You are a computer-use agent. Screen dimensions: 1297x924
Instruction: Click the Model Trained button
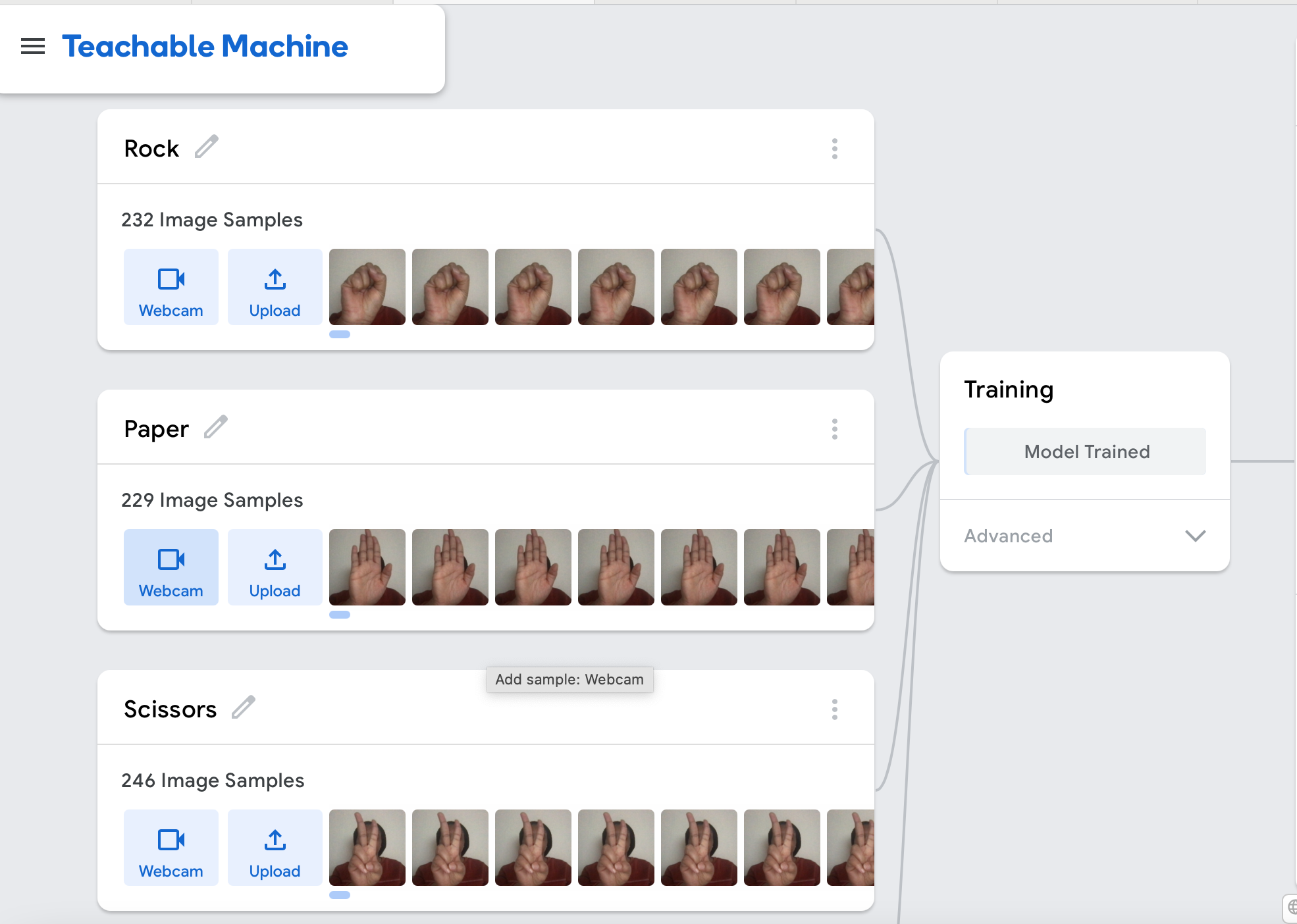point(1086,451)
